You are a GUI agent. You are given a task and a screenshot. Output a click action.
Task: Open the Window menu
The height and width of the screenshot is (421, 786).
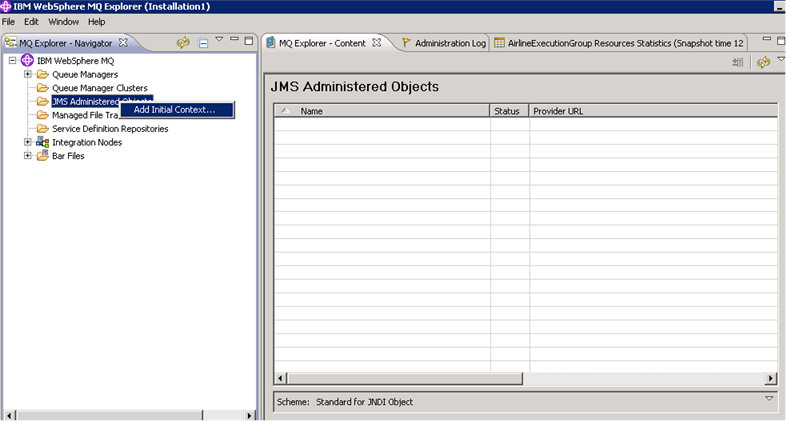tap(64, 22)
